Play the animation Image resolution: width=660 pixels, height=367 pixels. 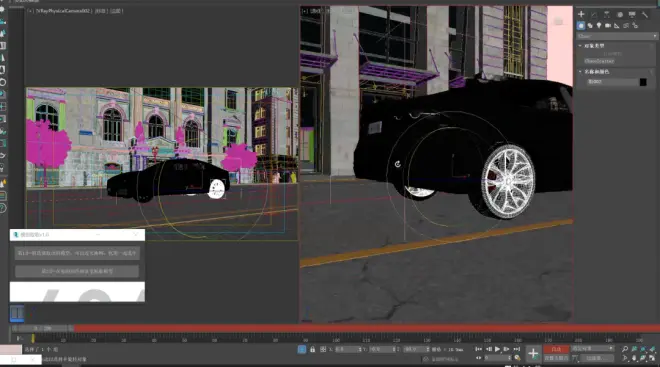coord(498,349)
